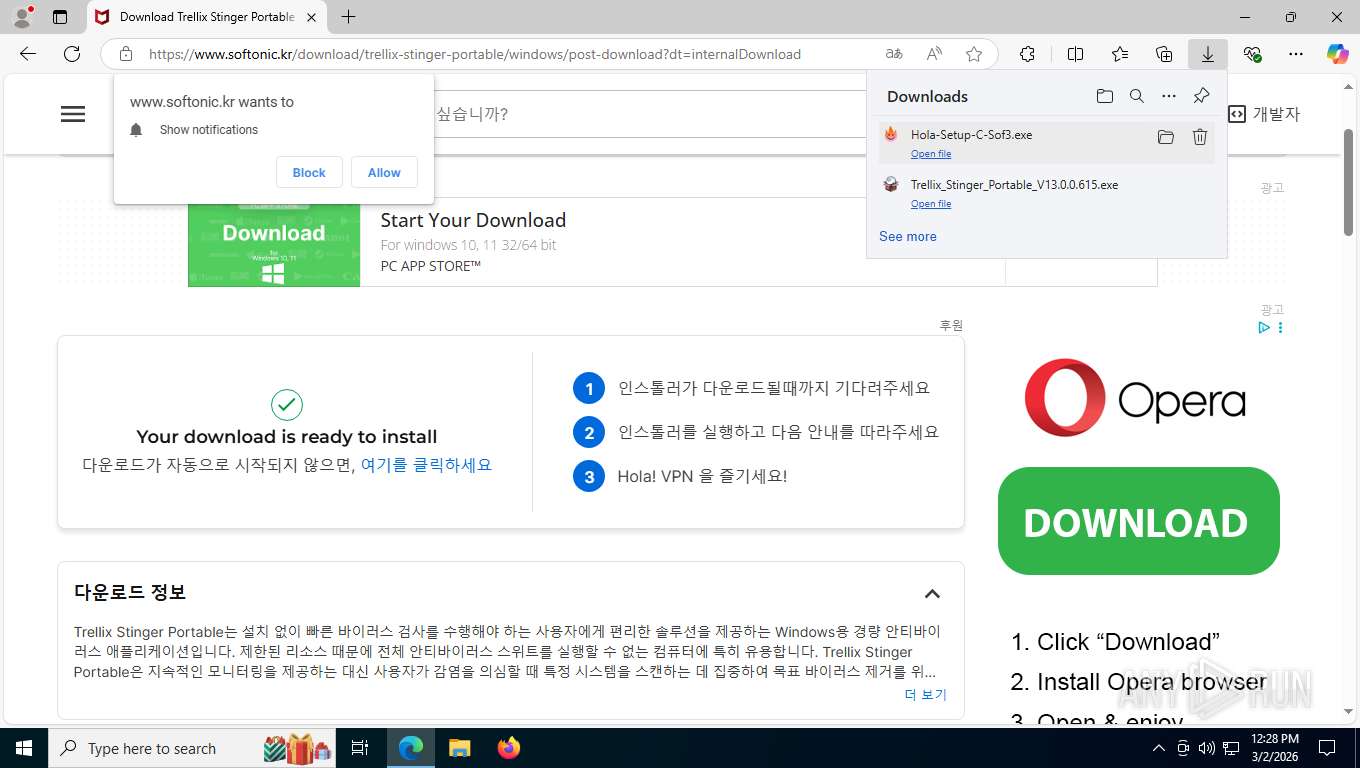Click See more in Downloads
Viewport: 1360px width, 768px height.
(x=908, y=237)
